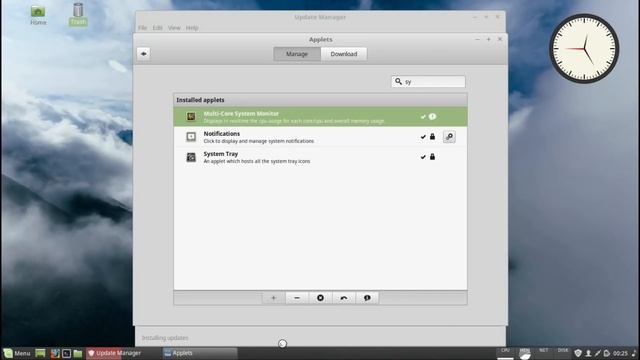This screenshot has width=640, height=360.
Task: Click the MEM graph in the panel
Action: pos(524,353)
